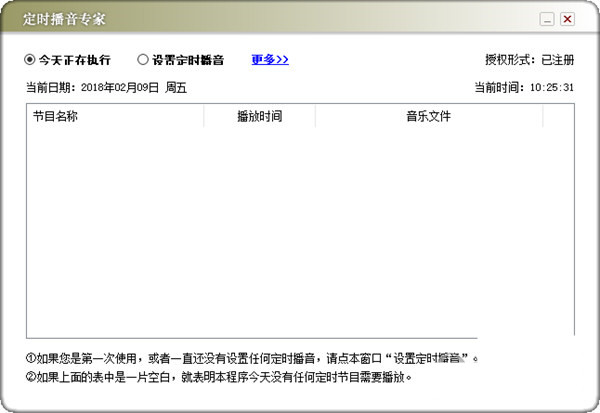The height and width of the screenshot is (413, 600).
Task: Click the 播放时间 column header
Action: [x=259, y=117]
